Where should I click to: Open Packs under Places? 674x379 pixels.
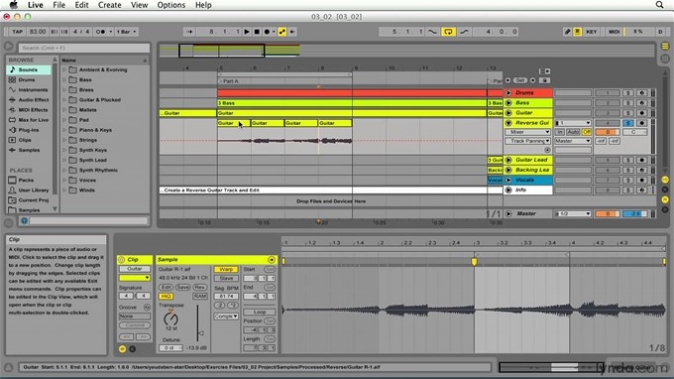(x=26, y=180)
